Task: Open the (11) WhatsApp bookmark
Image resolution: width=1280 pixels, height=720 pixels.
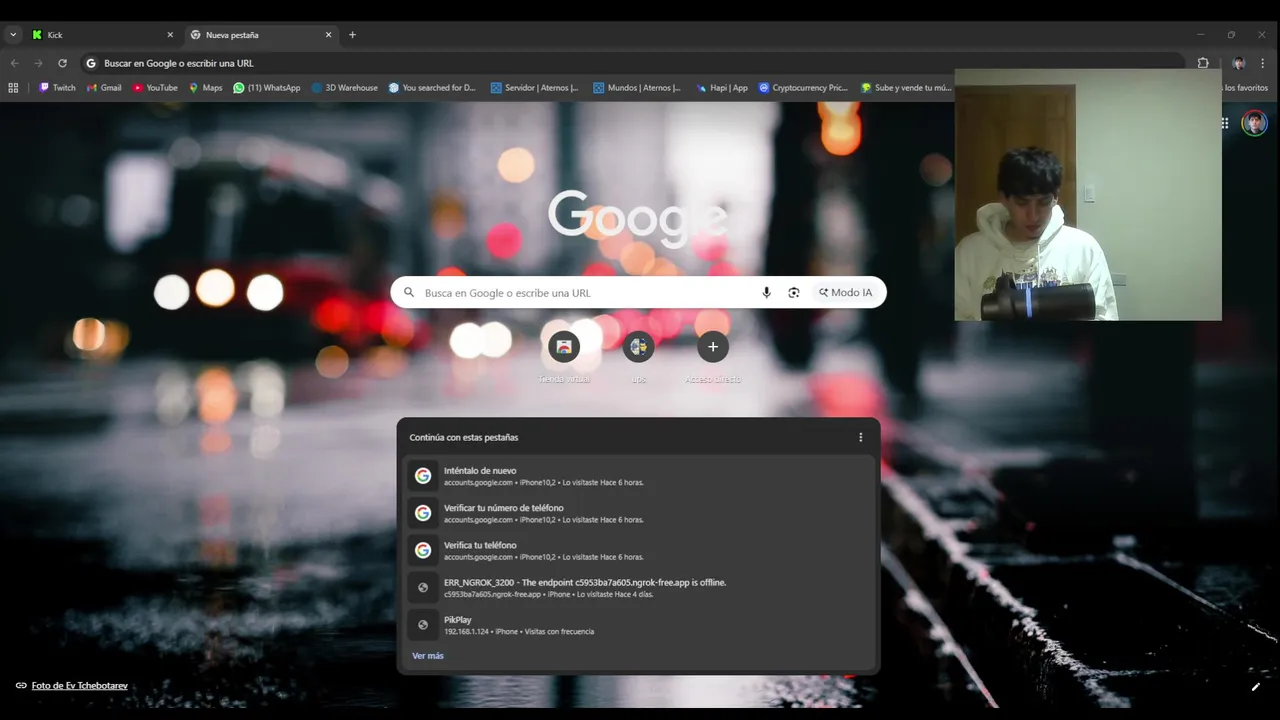Action: pos(266,88)
